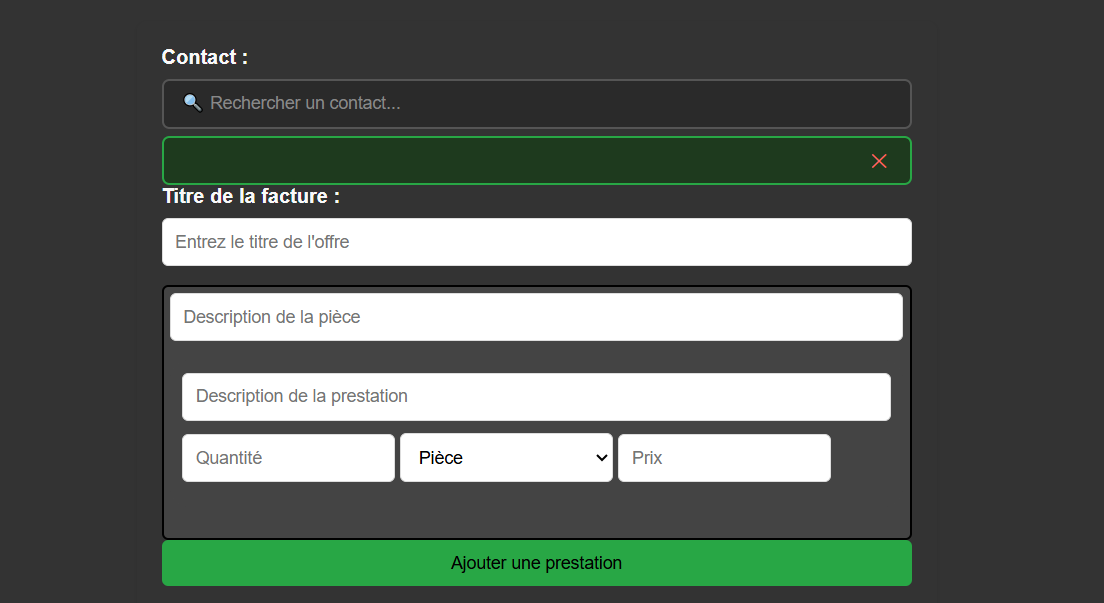Click the Quantité input field
Image resolution: width=1104 pixels, height=603 pixels.
[288, 458]
